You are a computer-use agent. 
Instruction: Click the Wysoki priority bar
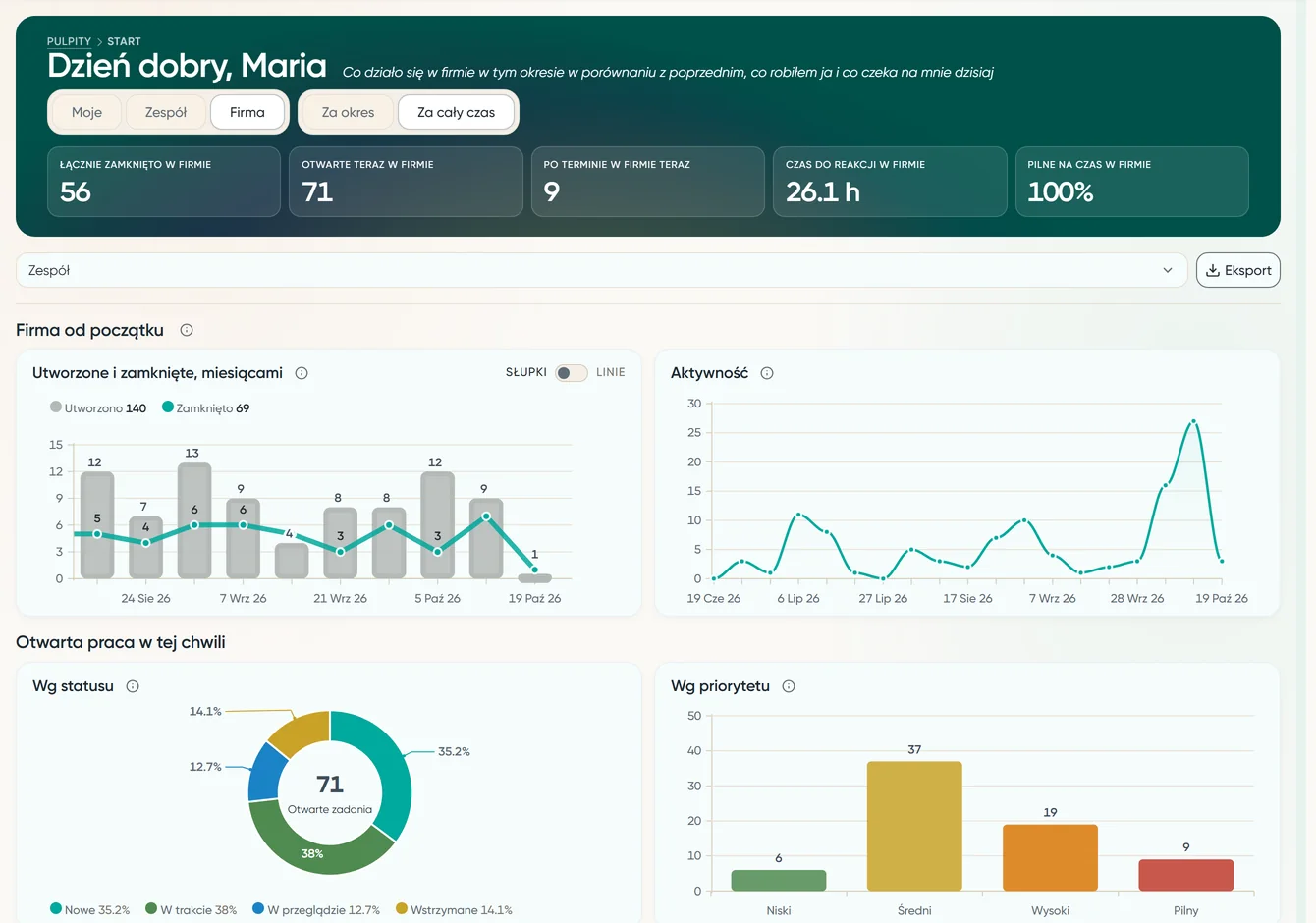1050,857
